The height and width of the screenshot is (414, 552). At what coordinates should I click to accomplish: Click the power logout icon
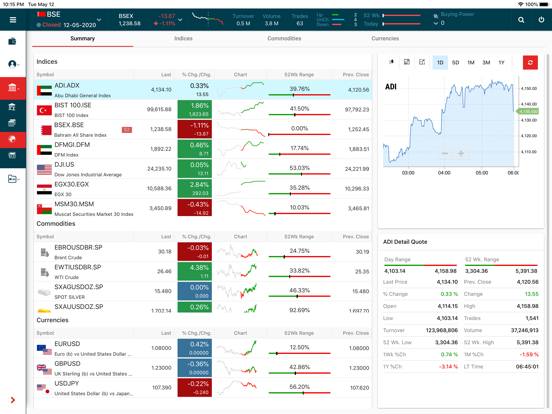coord(541,20)
